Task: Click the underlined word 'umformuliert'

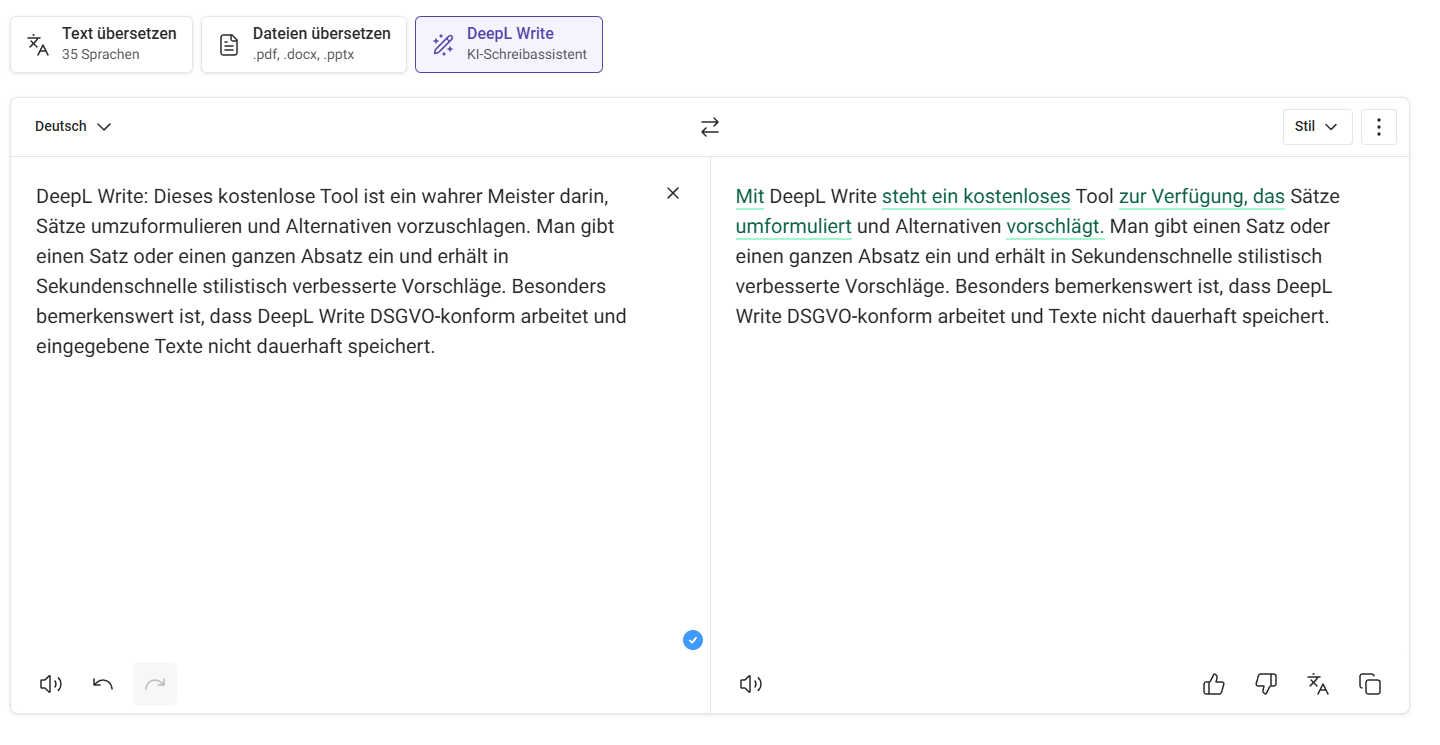Action: 794,226
